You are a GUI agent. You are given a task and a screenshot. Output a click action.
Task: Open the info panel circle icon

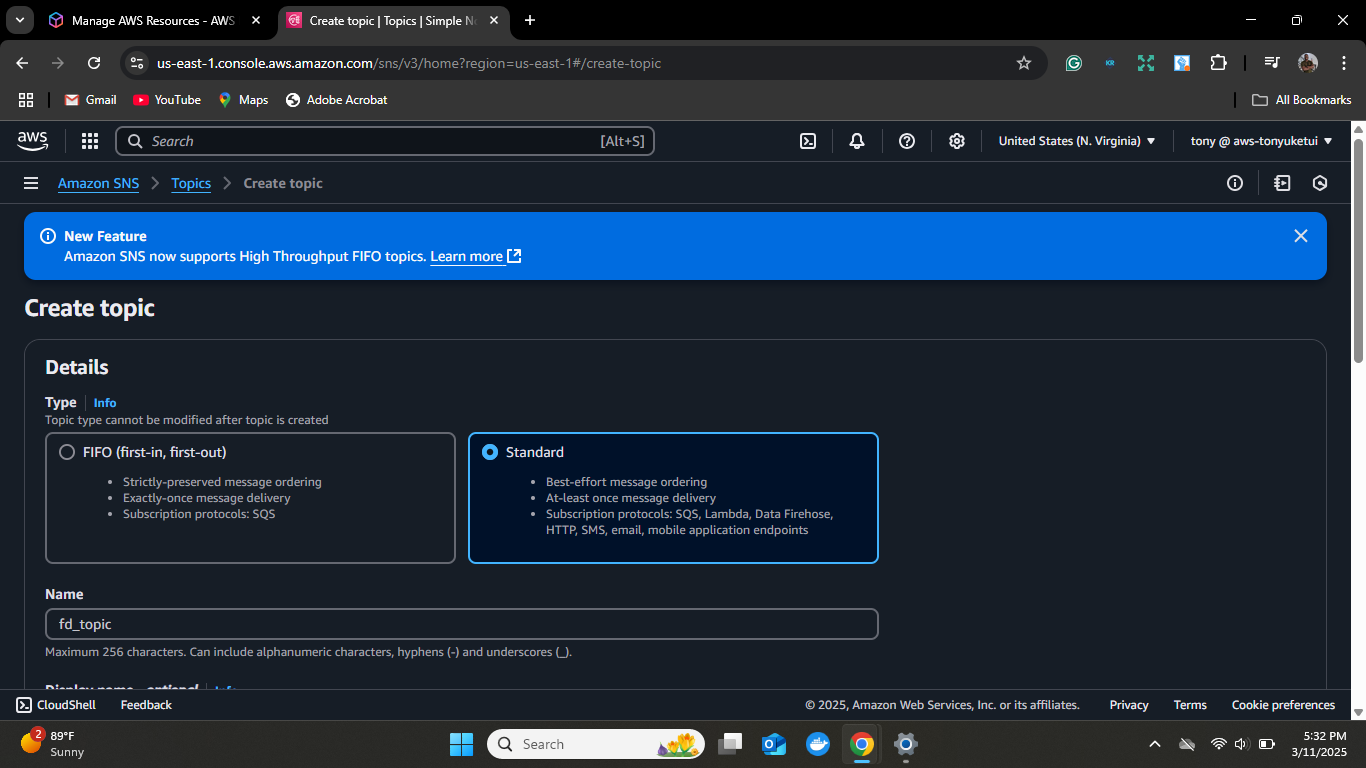[1235, 183]
